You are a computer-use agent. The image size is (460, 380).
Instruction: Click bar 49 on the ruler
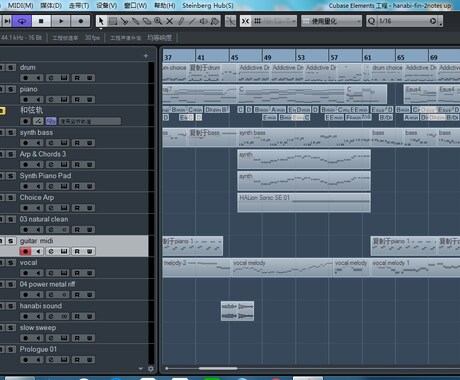click(267, 57)
